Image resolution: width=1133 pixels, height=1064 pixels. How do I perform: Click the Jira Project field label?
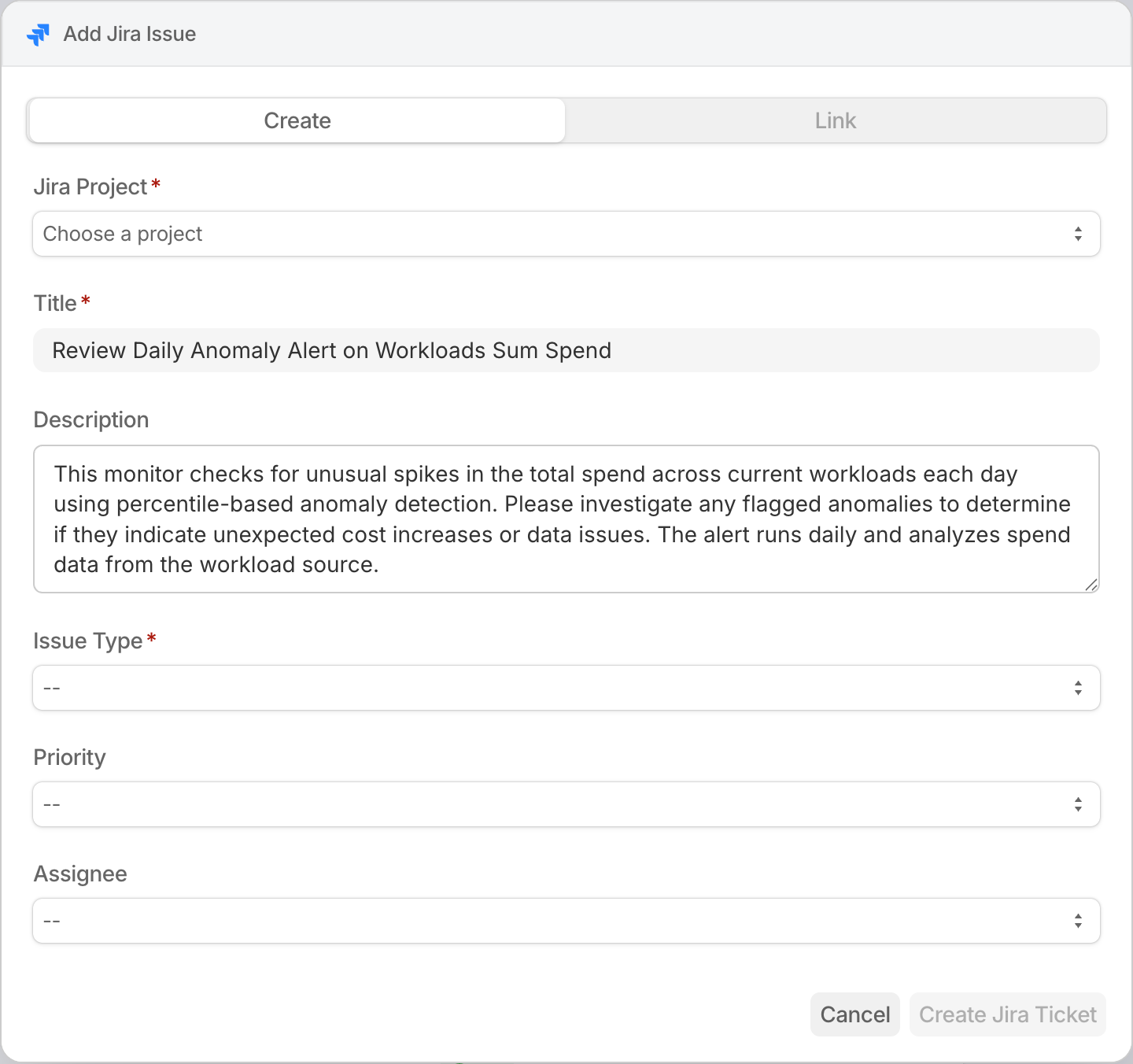pyautogui.click(x=90, y=187)
